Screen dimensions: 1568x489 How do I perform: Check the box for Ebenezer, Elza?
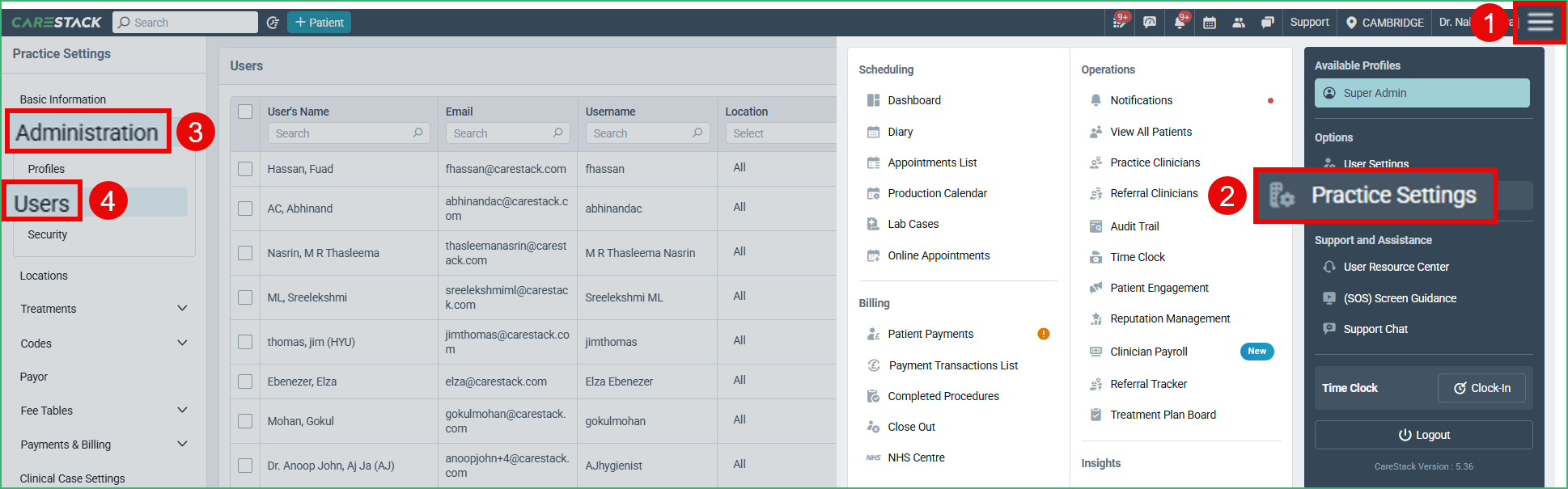click(x=245, y=382)
